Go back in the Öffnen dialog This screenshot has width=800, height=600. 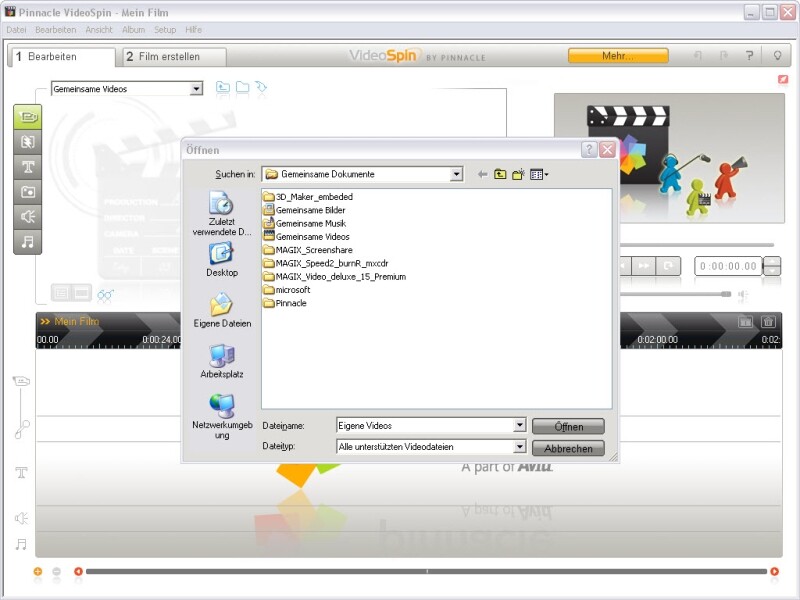pos(482,174)
